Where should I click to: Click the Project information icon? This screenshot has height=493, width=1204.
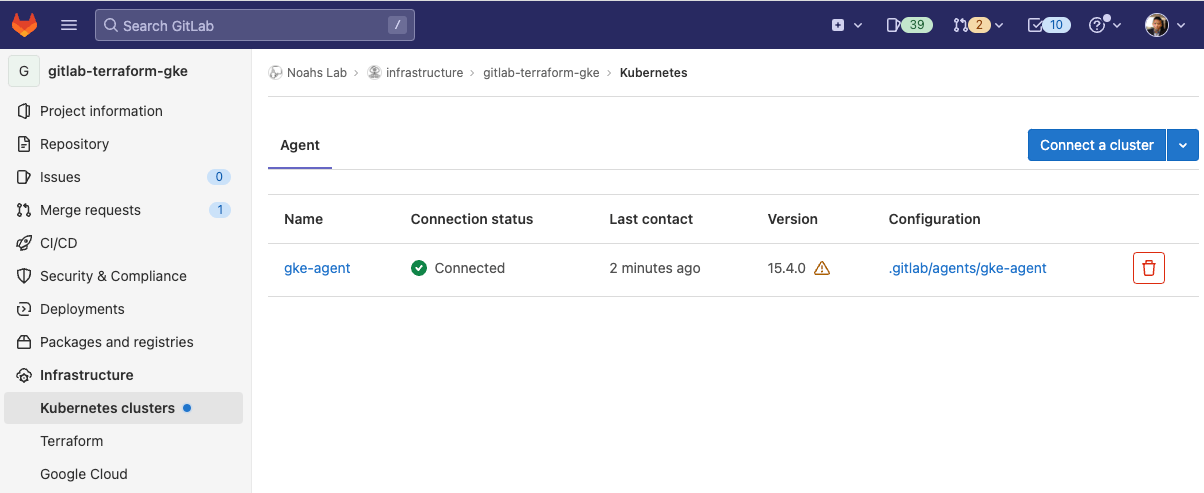(24, 111)
